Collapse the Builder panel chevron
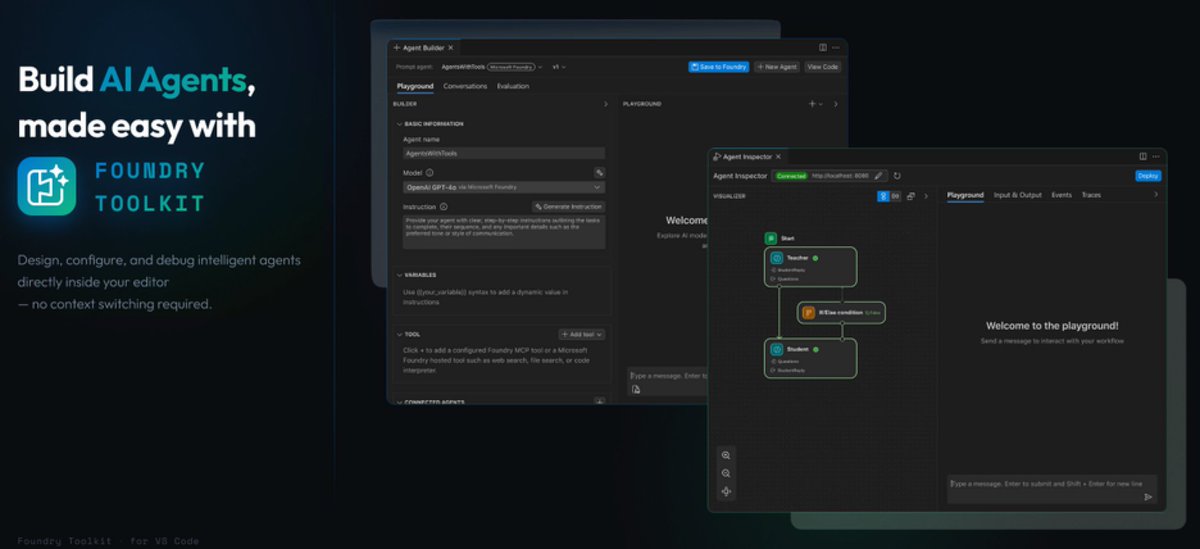The height and width of the screenshot is (549, 1200). (605, 104)
